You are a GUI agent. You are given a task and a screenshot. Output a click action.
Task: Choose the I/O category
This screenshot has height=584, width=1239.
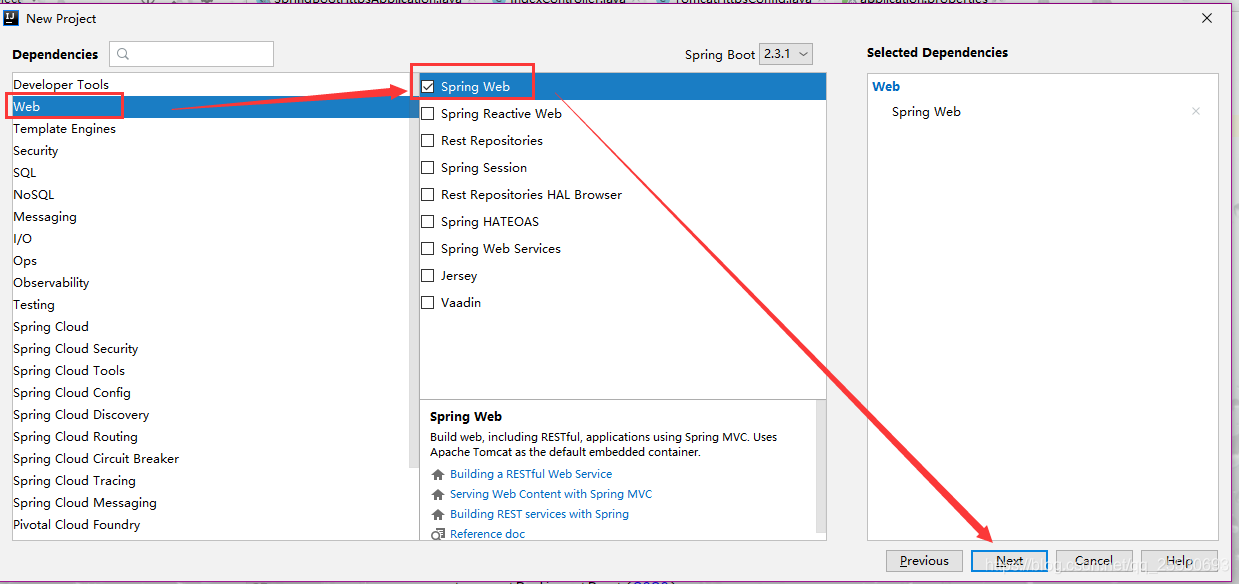[210, 239]
